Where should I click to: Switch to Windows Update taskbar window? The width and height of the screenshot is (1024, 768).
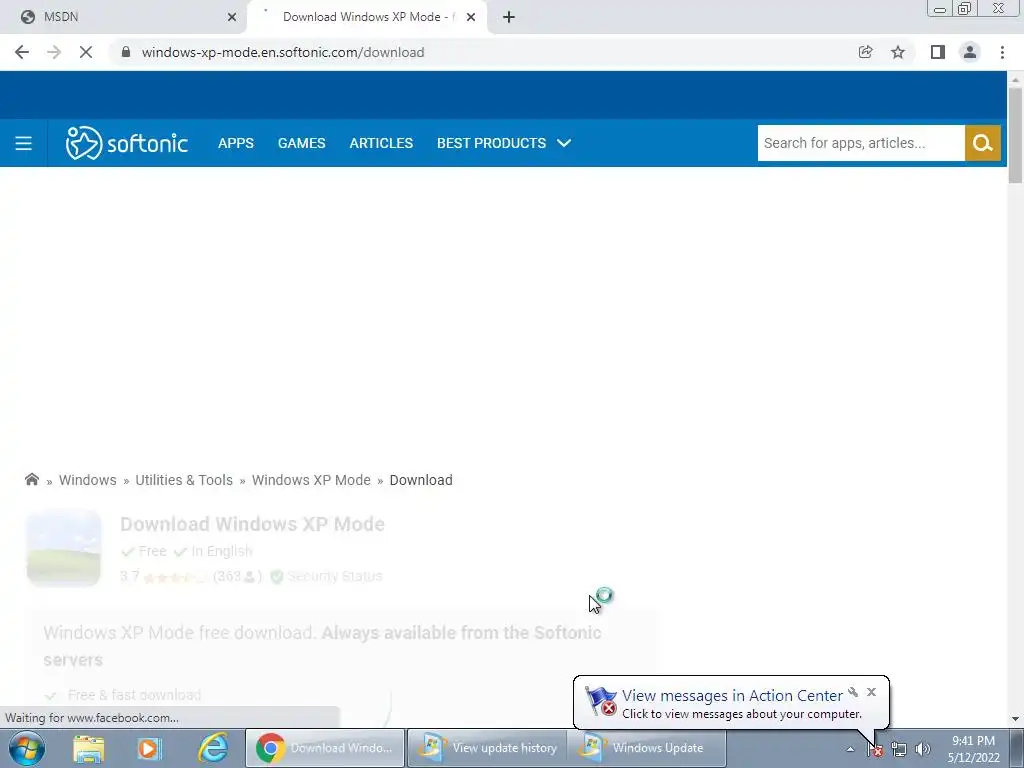(647, 748)
